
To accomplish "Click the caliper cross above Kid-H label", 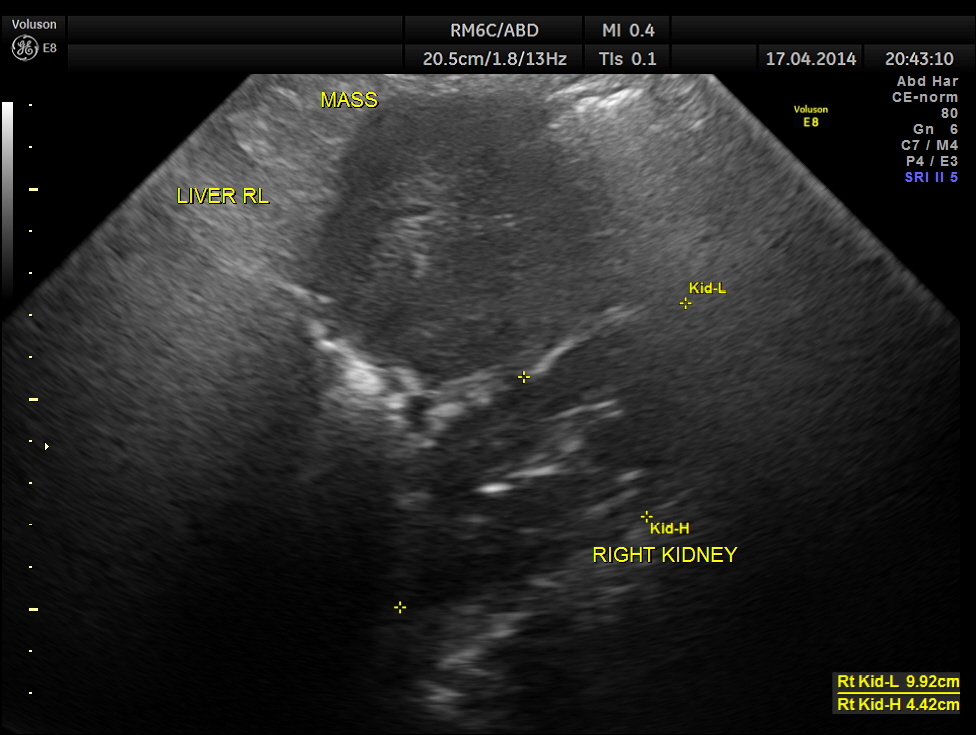I will click(x=646, y=516).
